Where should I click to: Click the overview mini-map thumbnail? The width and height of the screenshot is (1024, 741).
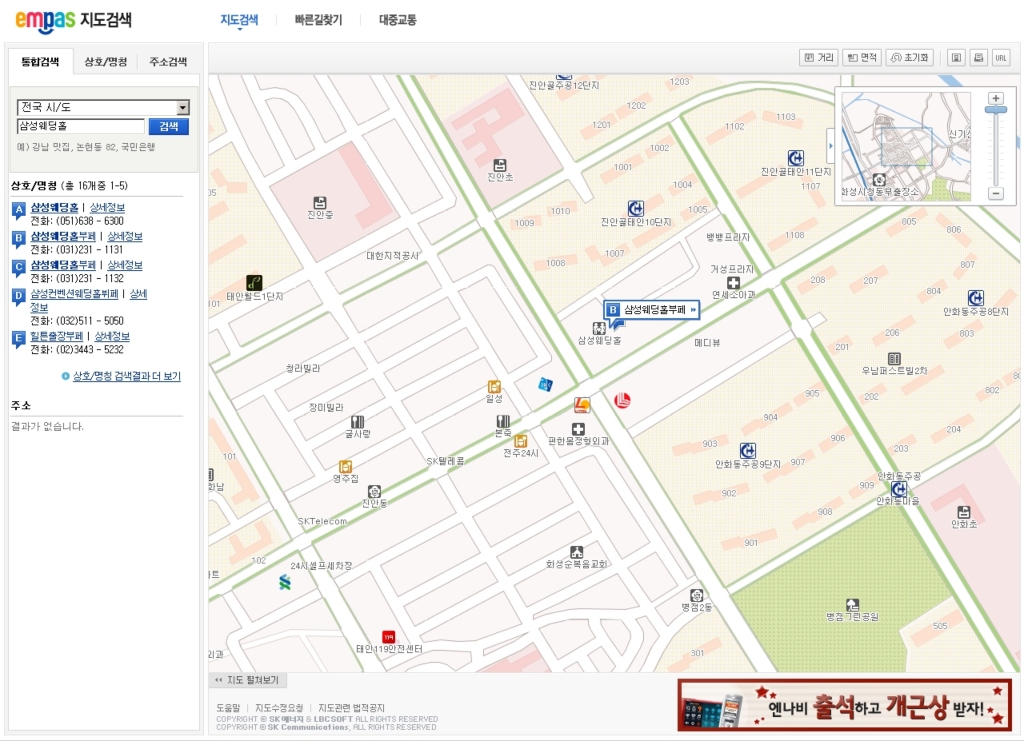[x=906, y=146]
